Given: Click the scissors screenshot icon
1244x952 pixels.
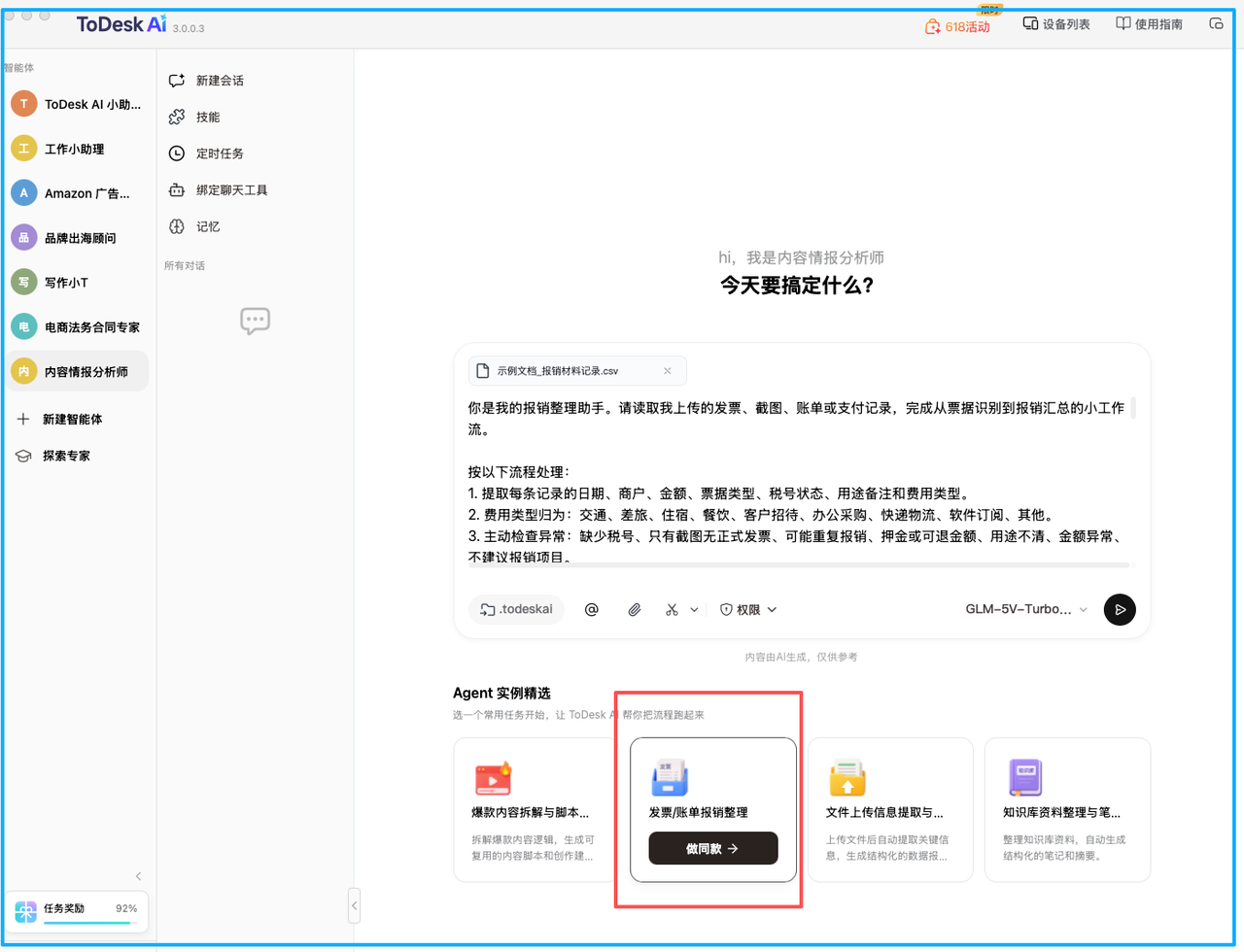Looking at the screenshot, I should coord(672,609).
